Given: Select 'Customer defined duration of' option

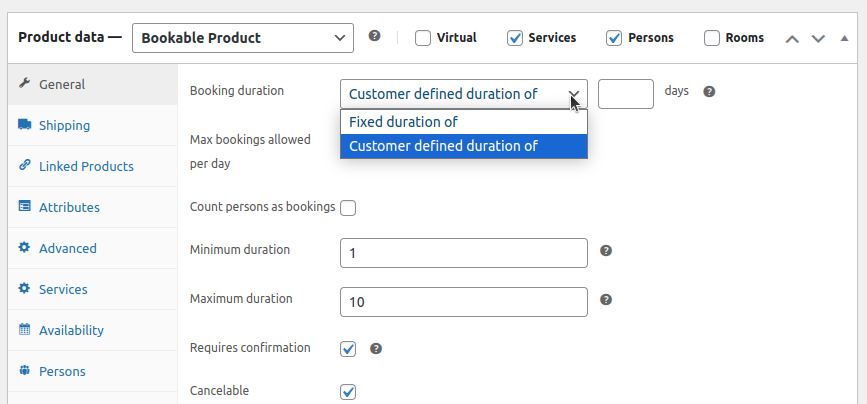Looking at the screenshot, I should (463, 146).
